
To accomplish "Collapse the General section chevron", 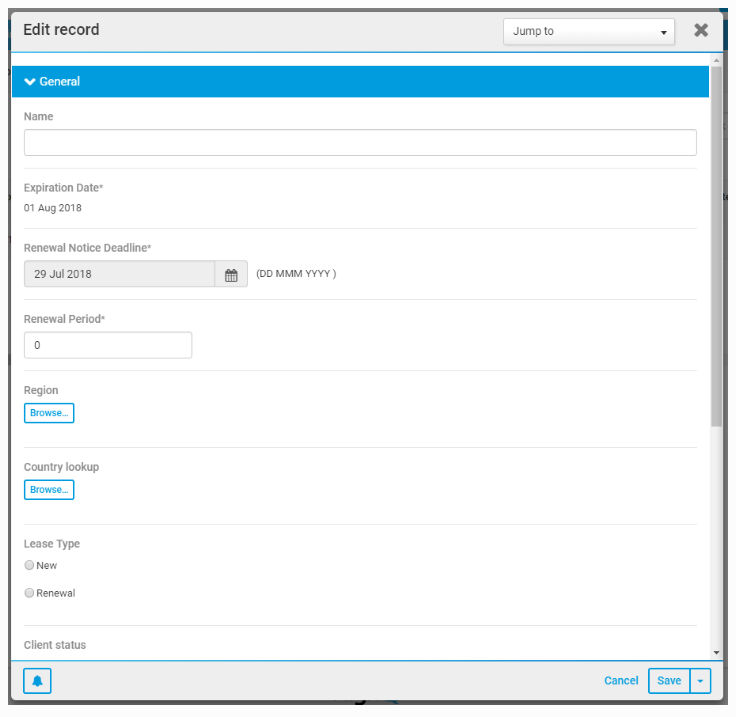I will tap(30, 82).
